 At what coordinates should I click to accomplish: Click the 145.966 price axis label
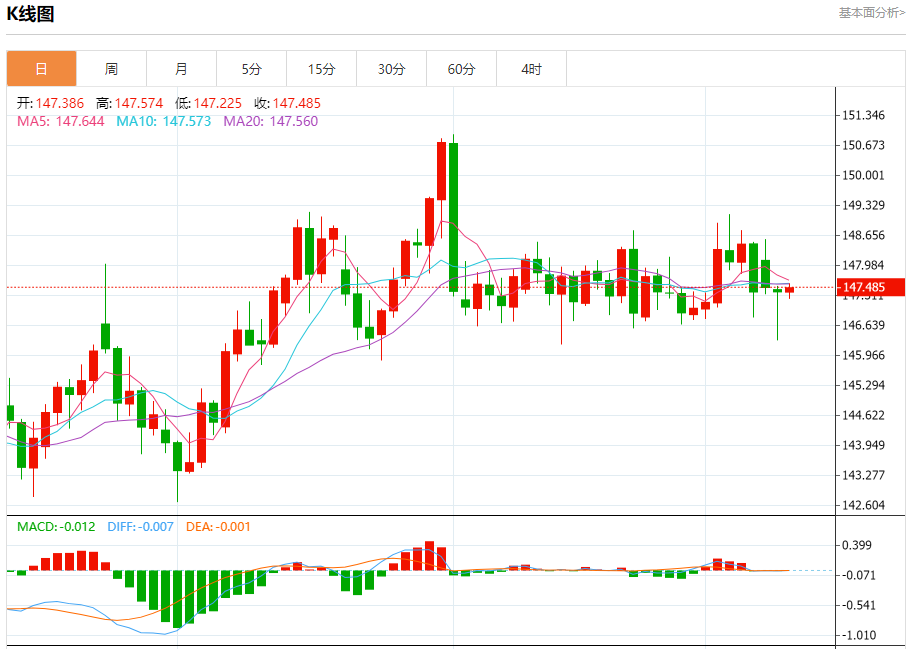coord(864,355)
